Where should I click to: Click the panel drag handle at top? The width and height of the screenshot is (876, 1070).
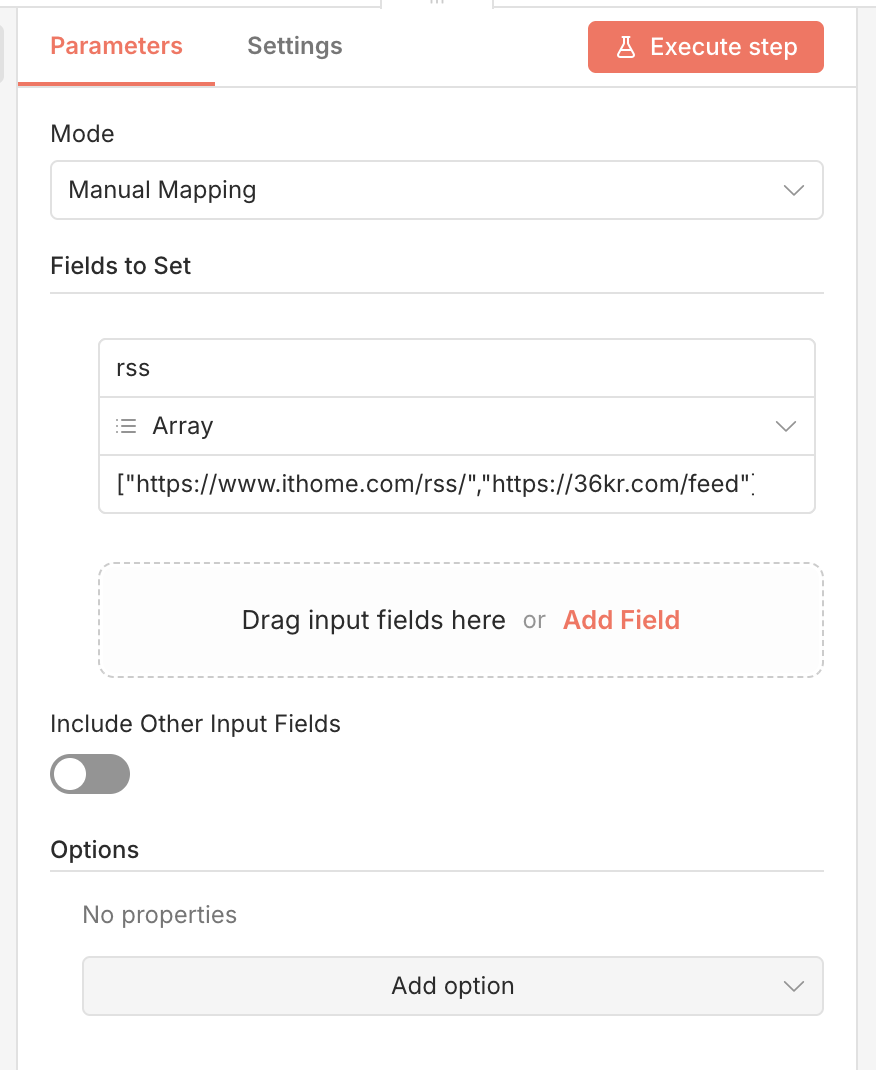click(x=437, y=3)
